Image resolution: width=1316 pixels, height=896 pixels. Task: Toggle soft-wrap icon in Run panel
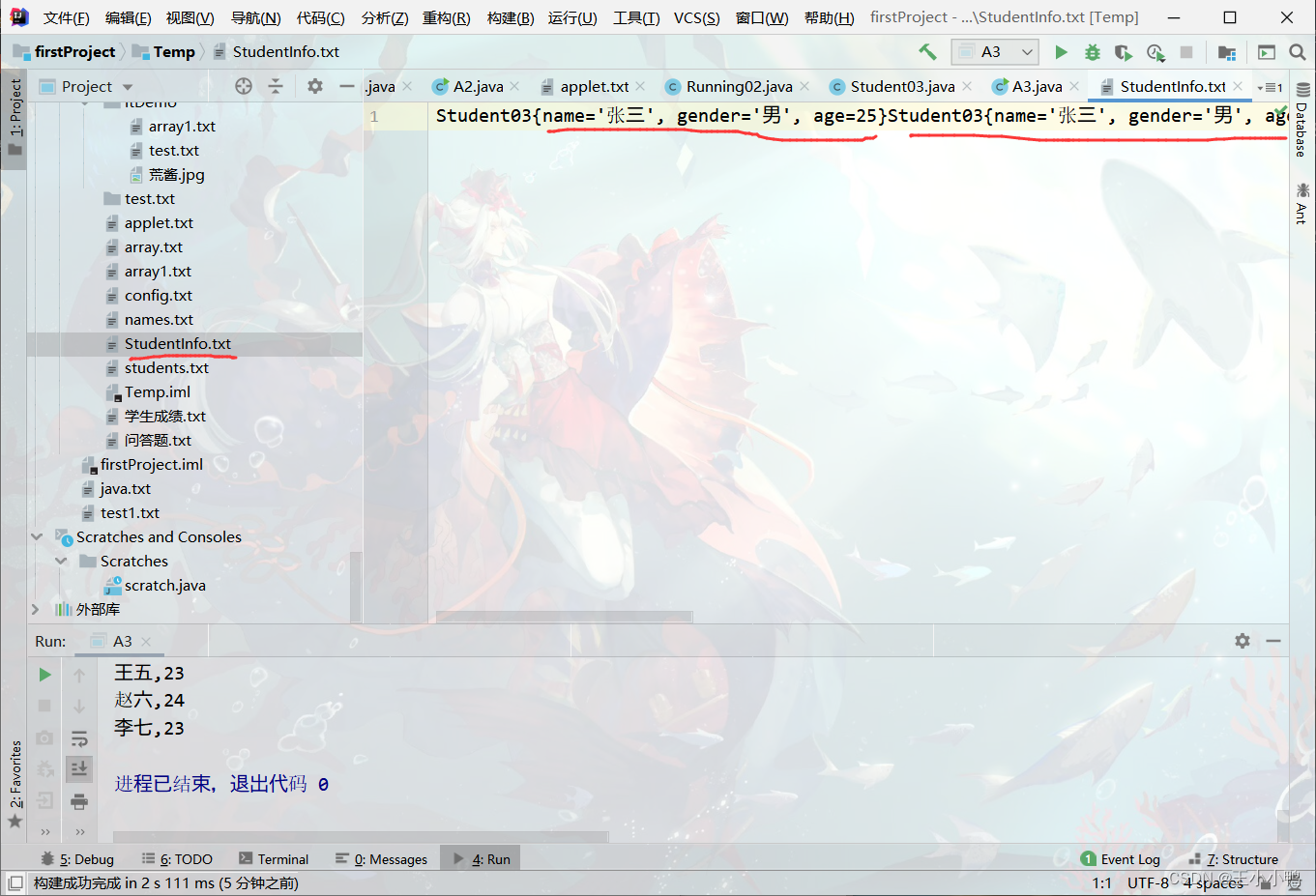click(79, 738)
